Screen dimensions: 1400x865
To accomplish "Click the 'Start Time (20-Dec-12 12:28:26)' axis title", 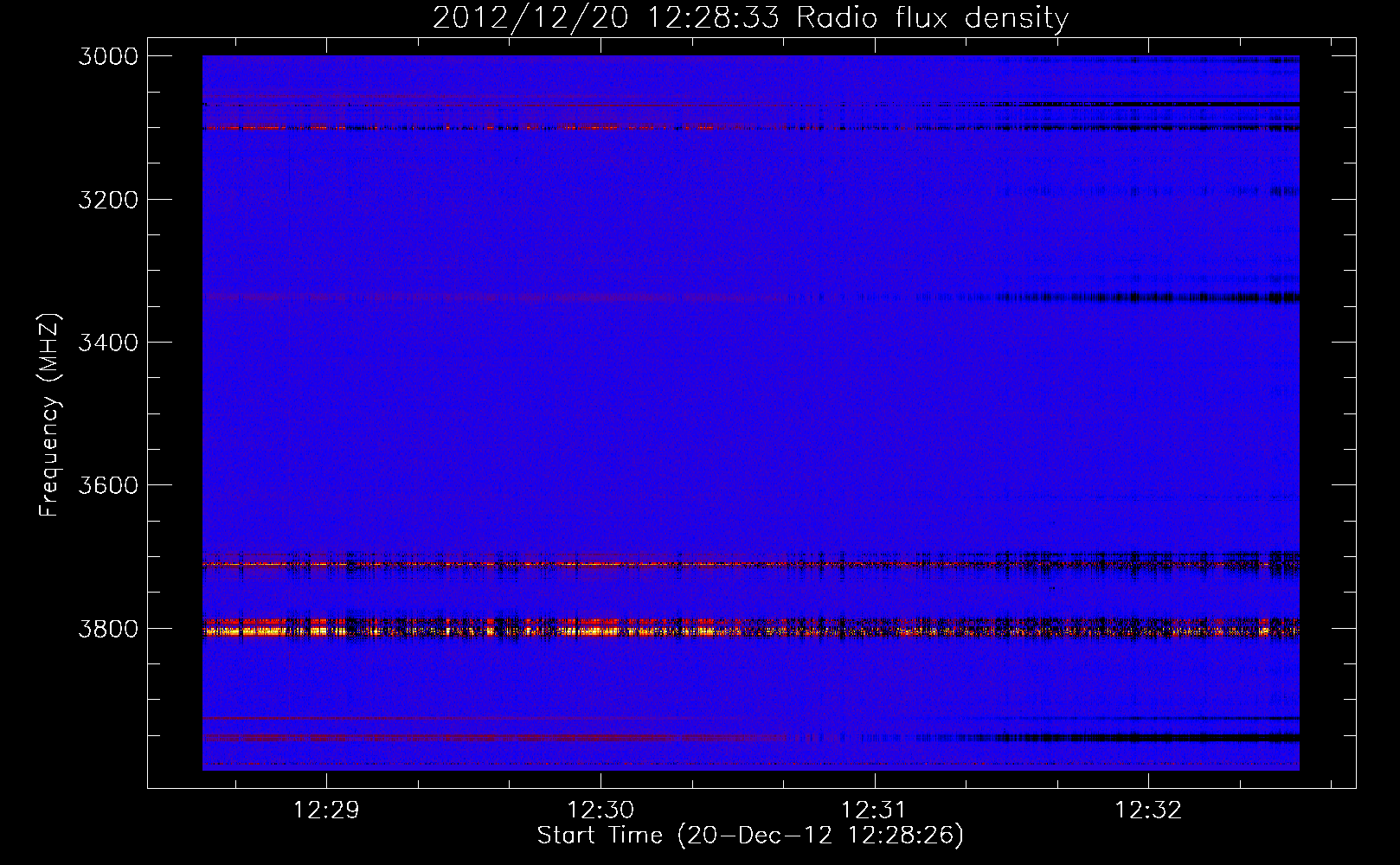I will [750, 836].
